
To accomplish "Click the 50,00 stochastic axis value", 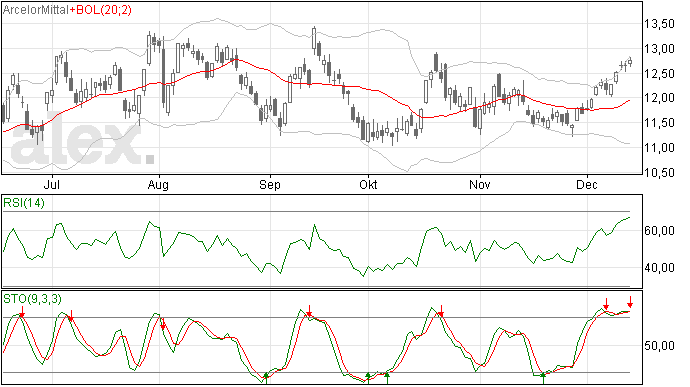I will (659, 346).
